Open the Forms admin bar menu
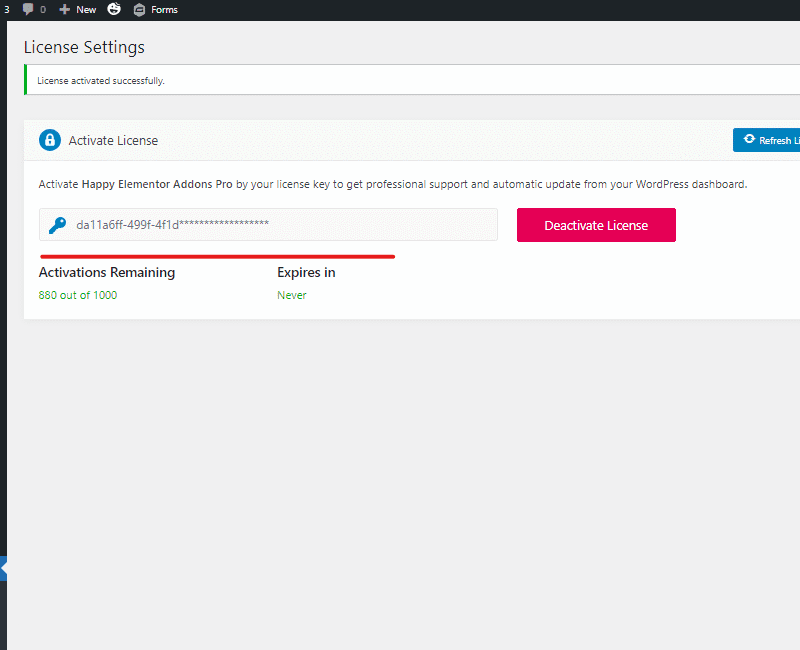800x650 pixels. pos(156,10)
